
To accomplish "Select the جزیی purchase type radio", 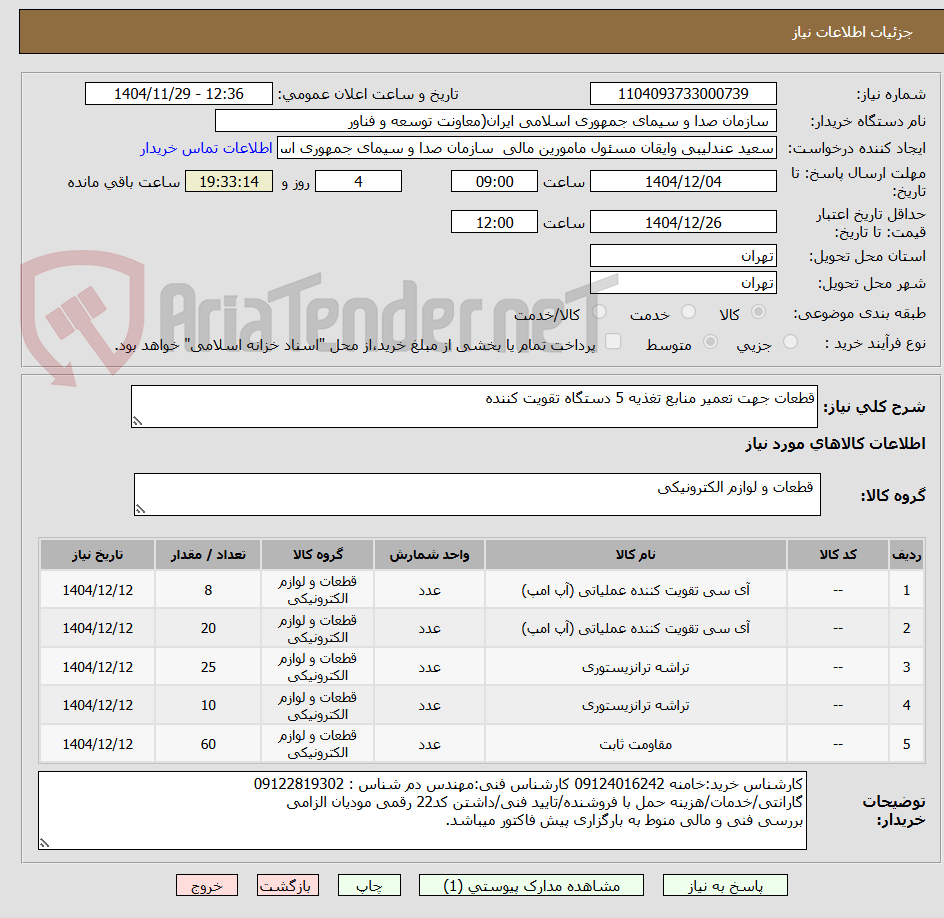I will pos(790,342).
